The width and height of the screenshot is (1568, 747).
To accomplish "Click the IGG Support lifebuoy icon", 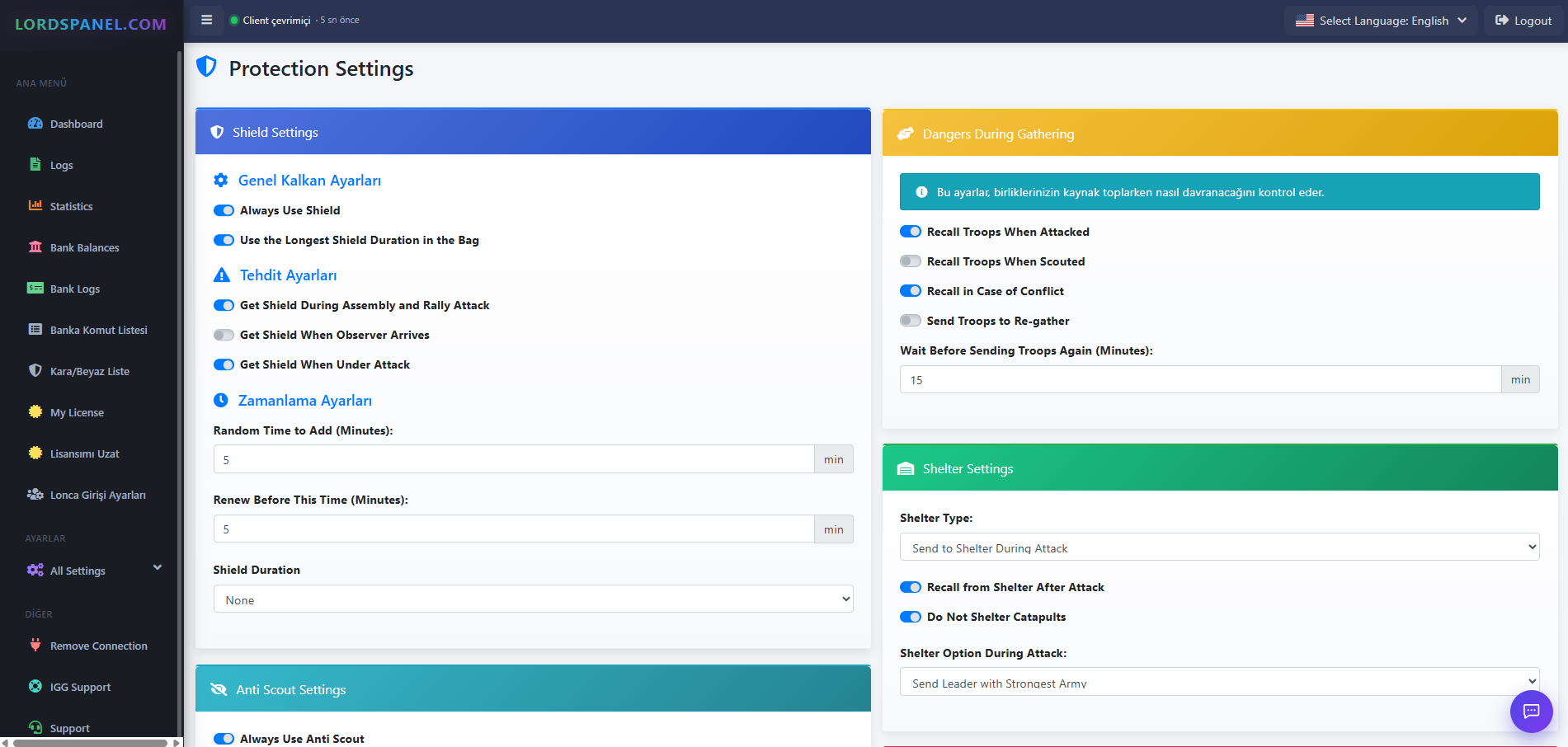I will [35, 687].
